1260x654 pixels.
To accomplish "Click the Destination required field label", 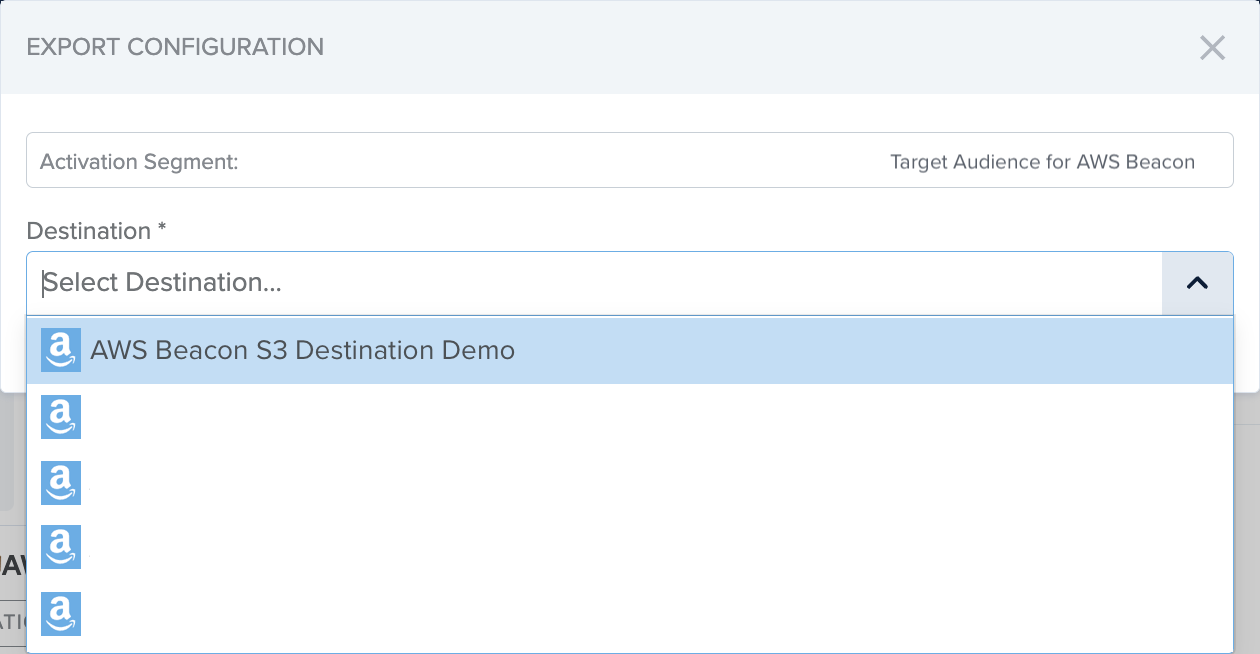I will click(96, 231).
